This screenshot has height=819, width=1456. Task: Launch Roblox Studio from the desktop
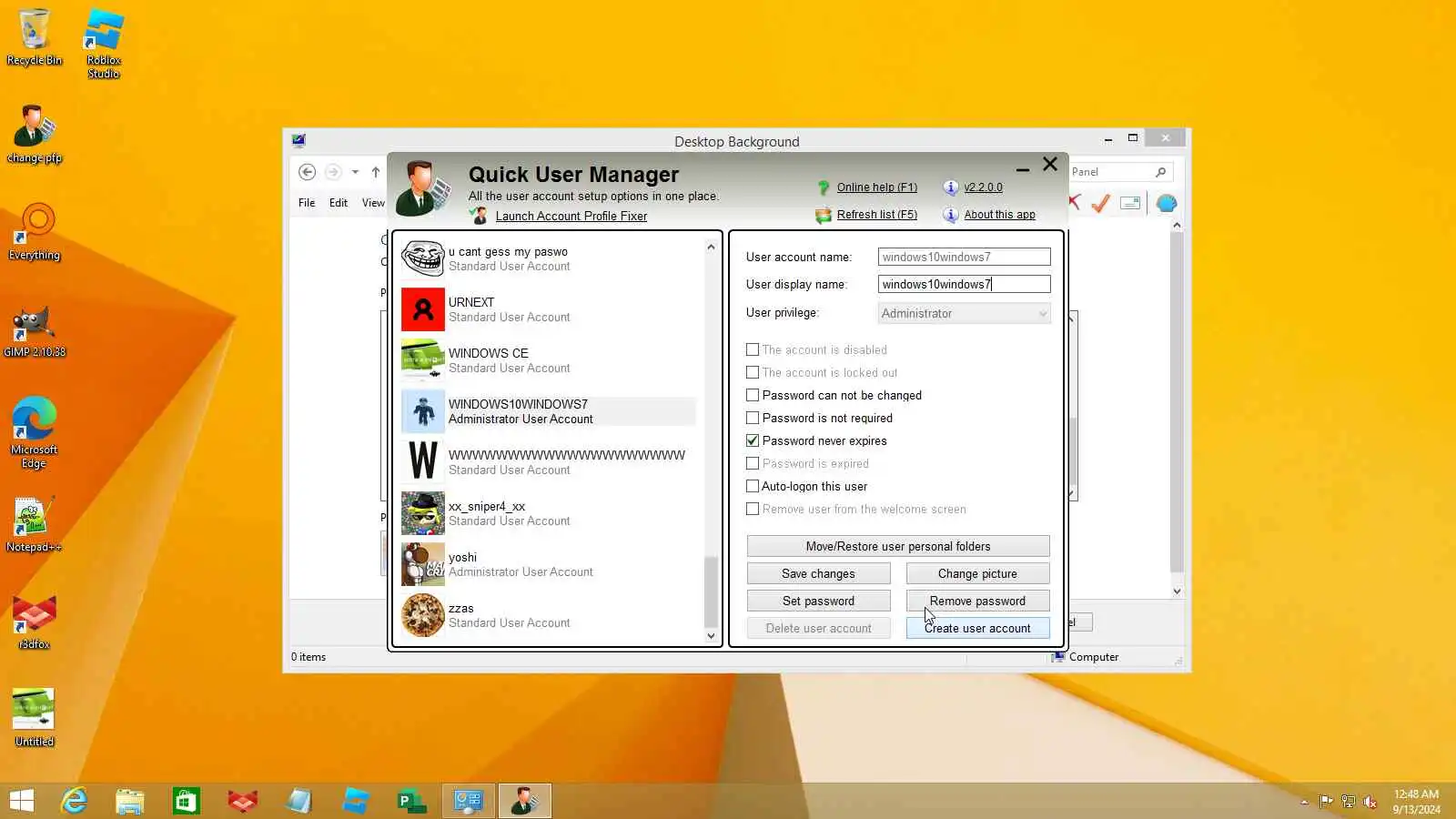104,43
